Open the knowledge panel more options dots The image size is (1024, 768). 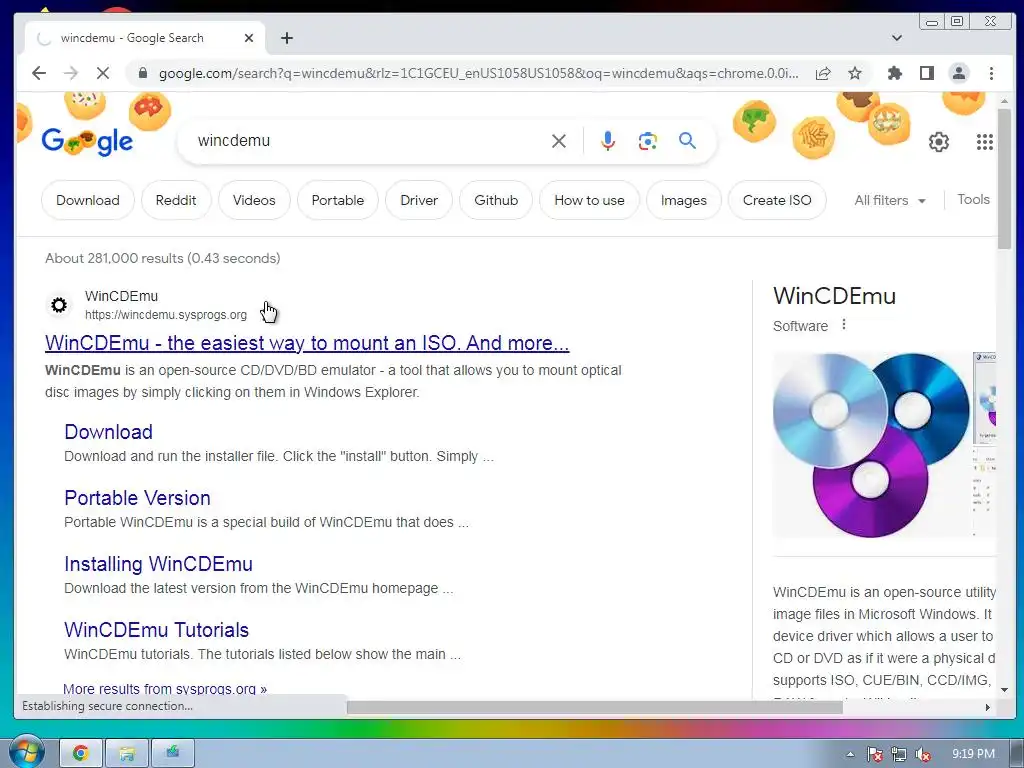844,325
